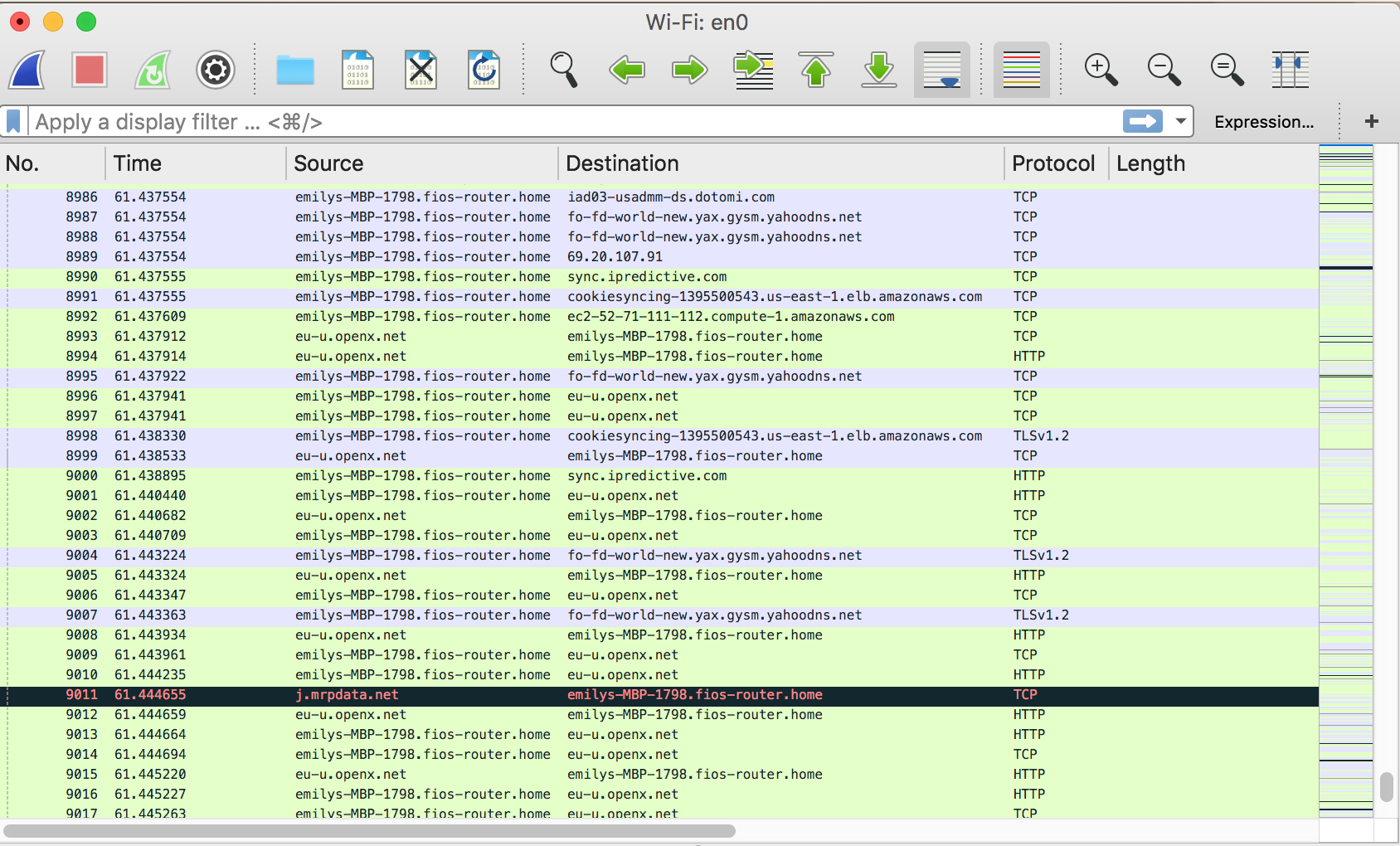Go to the previous packet

coord(626,70)
